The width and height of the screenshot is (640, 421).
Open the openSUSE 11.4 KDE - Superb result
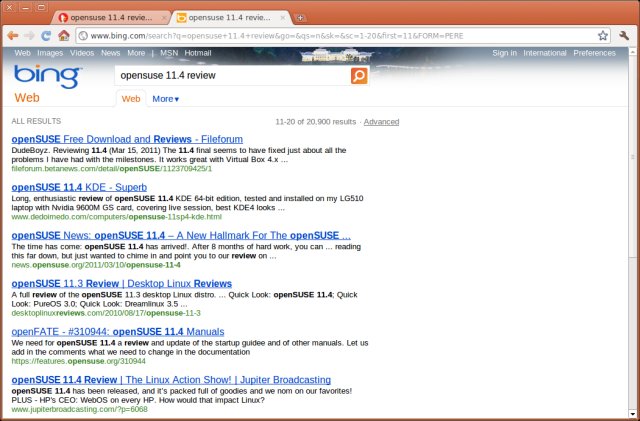[79, 187]
